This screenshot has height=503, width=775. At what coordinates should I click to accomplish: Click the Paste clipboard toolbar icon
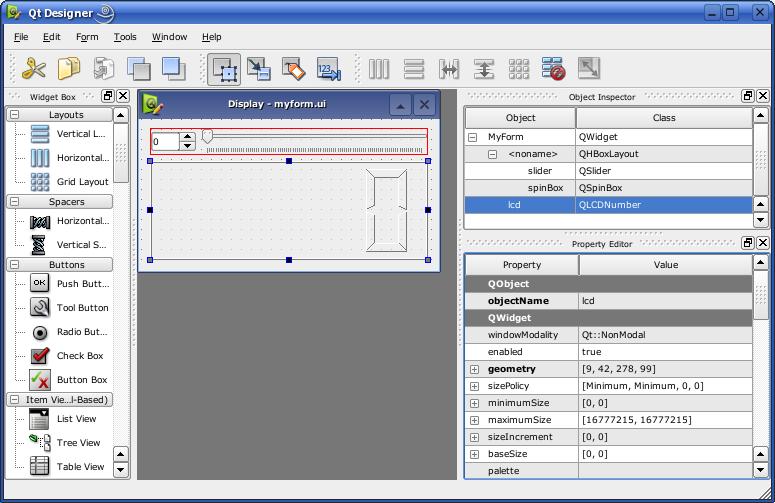[104, 69]
